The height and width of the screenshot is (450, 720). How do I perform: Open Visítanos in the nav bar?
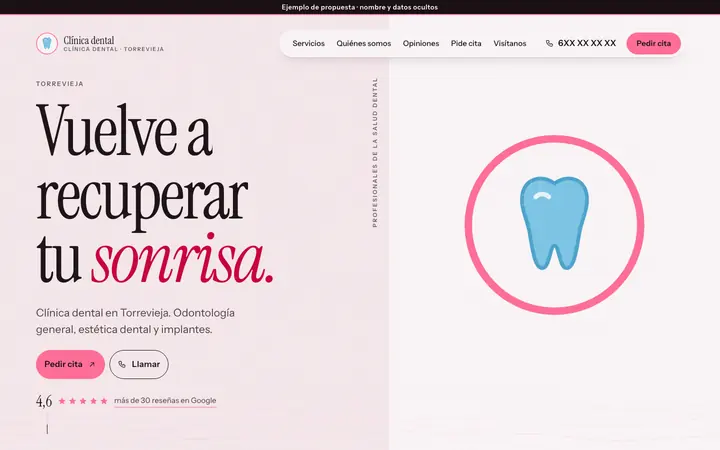[510, 44]
